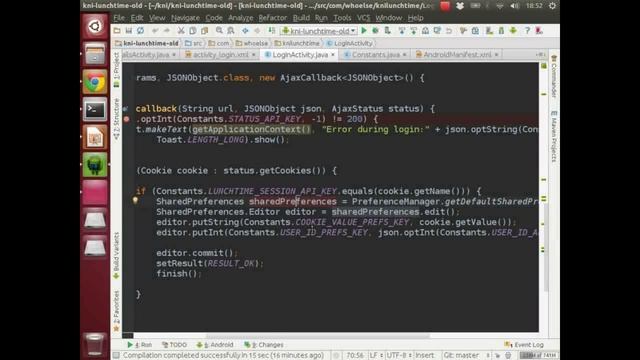
Task: Open the Git: master branch dropdown
Action: pyautogui.click(x=466, y=356)
